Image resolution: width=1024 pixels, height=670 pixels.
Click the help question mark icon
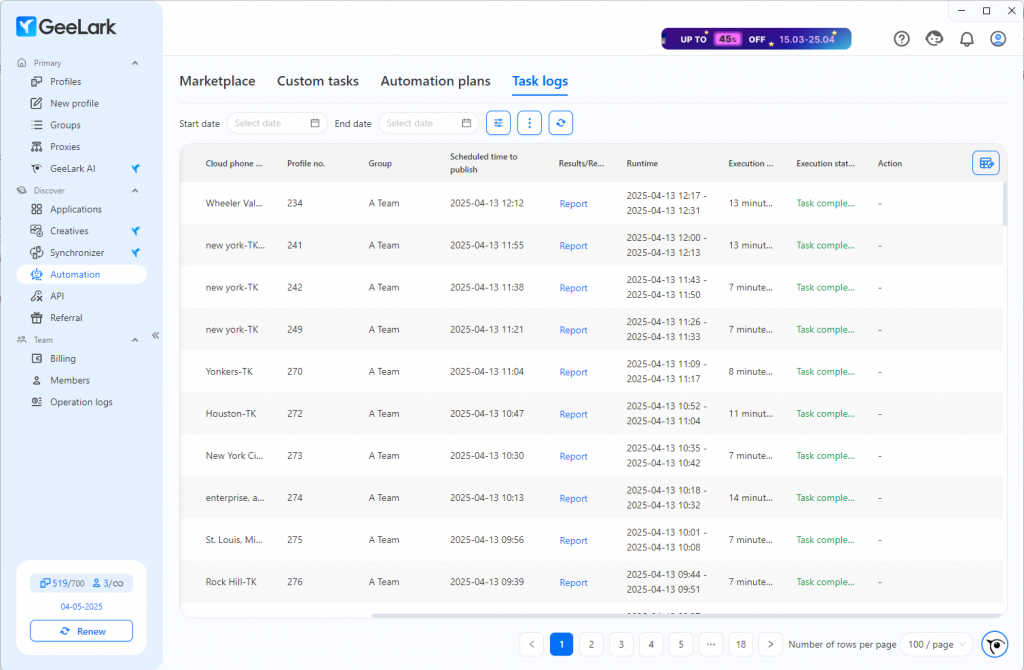[x=902, y=39]
